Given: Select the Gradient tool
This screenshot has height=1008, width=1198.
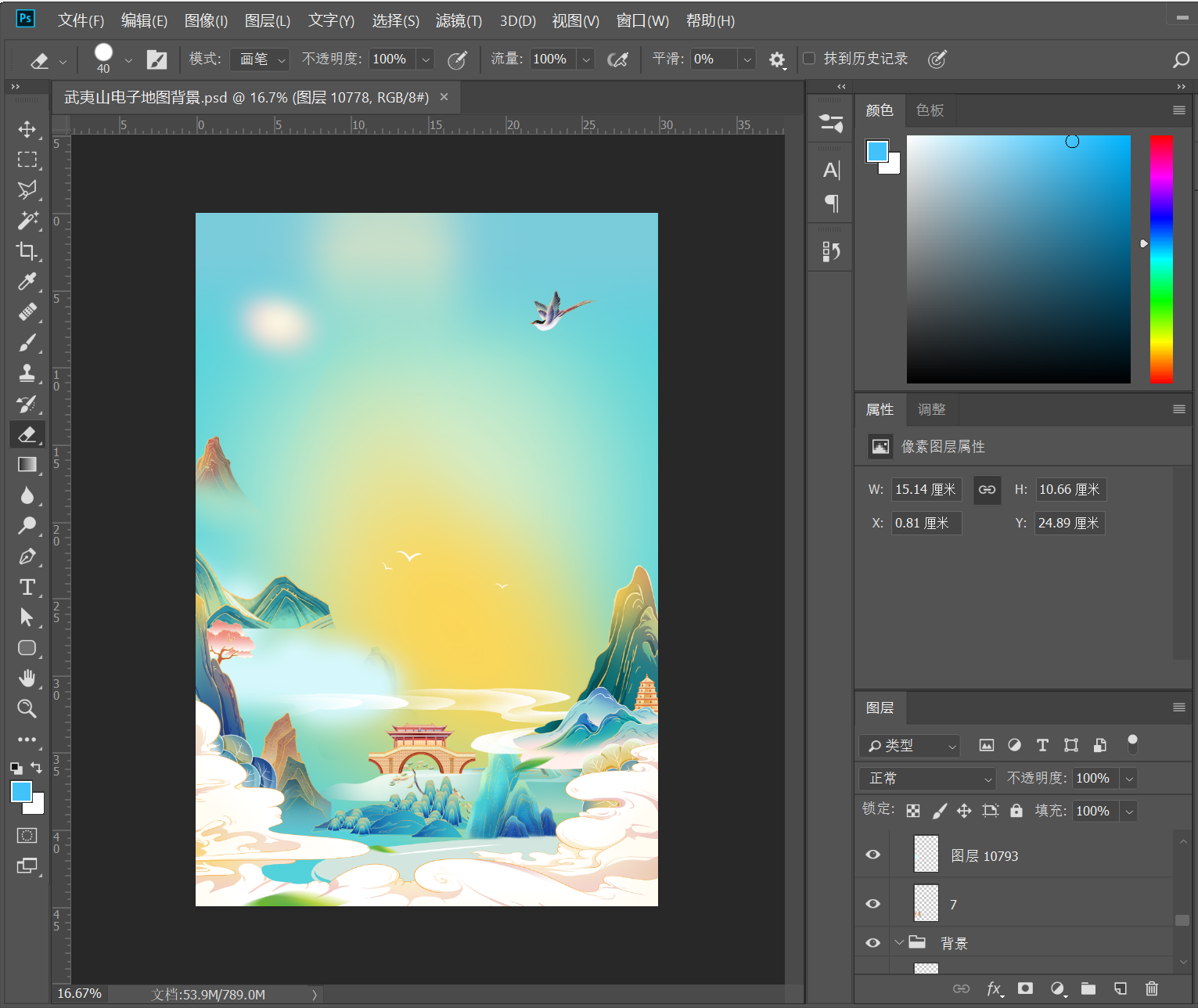Looking at the screenshot, I should click(27, 465).
